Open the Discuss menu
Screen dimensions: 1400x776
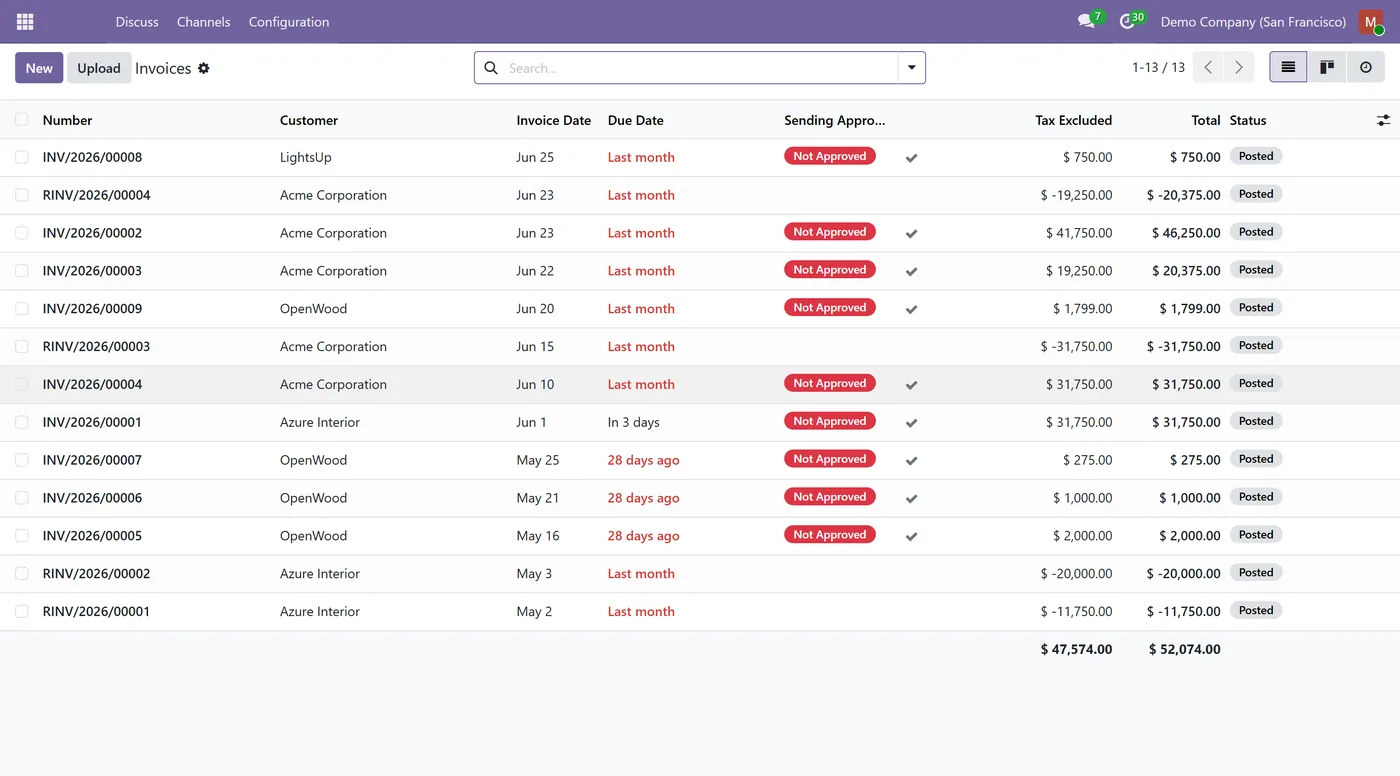click(x=137, y=22)
